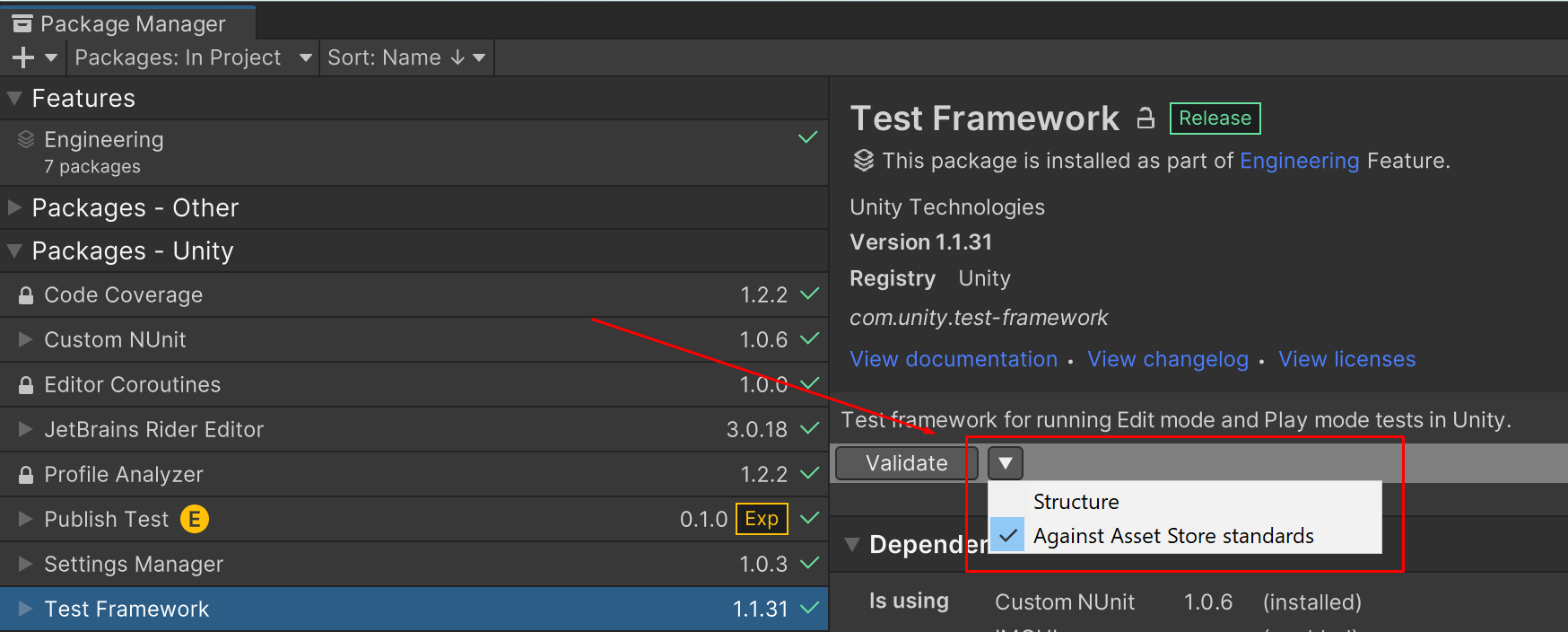Click the lock icon next to Test Framework title
The image size is (1568, 632).
(1146, 118)
